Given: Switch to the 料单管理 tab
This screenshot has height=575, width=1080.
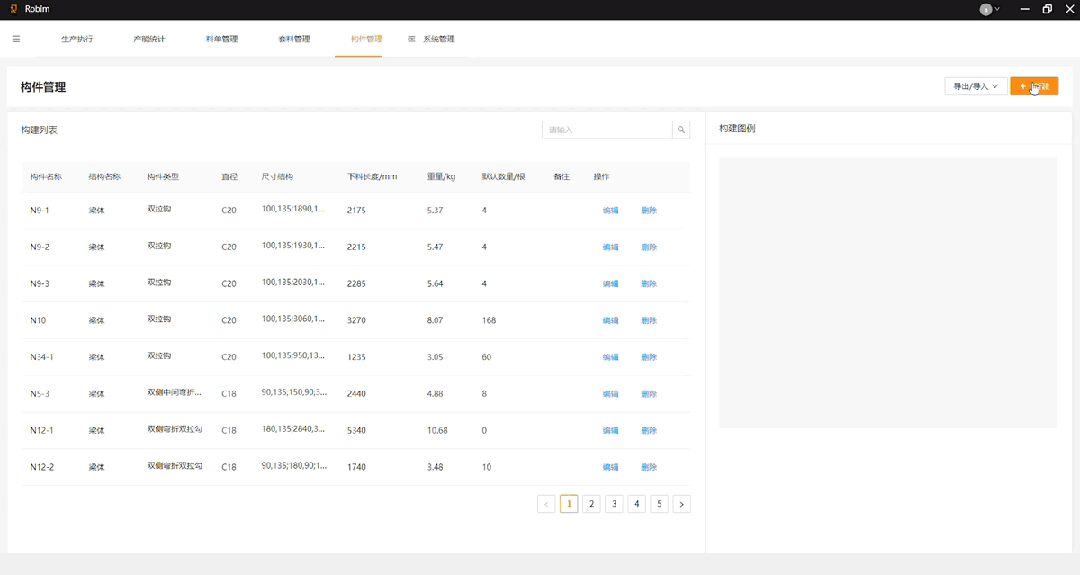Looking at the screenshot, I should 222,39.
